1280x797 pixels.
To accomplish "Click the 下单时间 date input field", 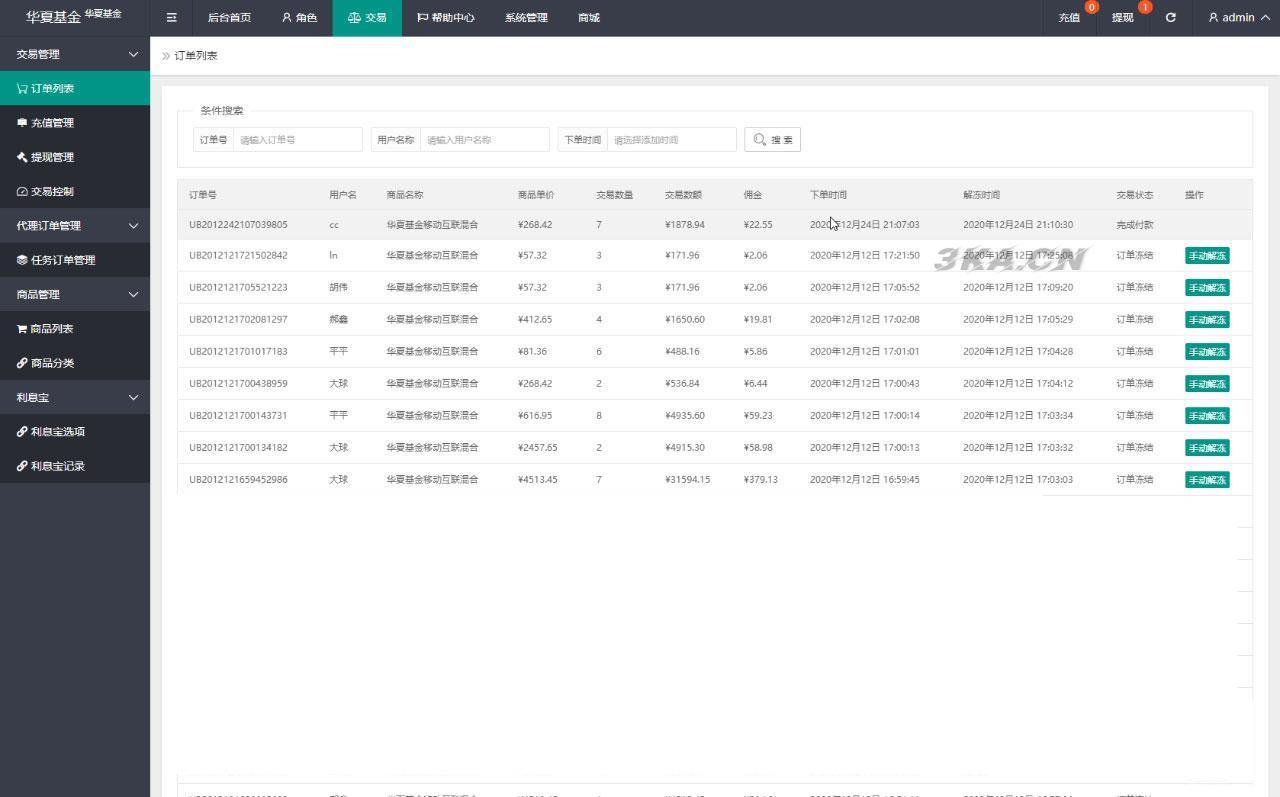I will tap(672, 140).
